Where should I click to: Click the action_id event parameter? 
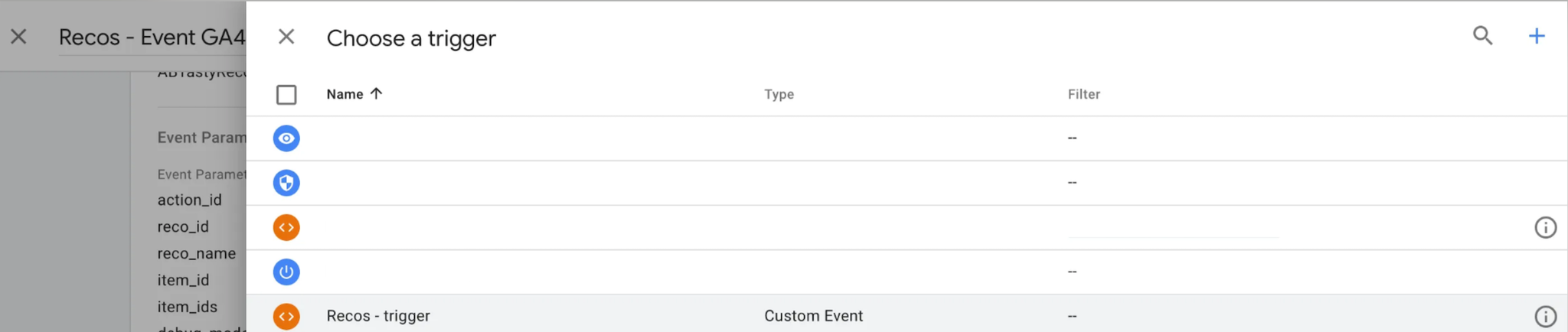tap(189, 200)
